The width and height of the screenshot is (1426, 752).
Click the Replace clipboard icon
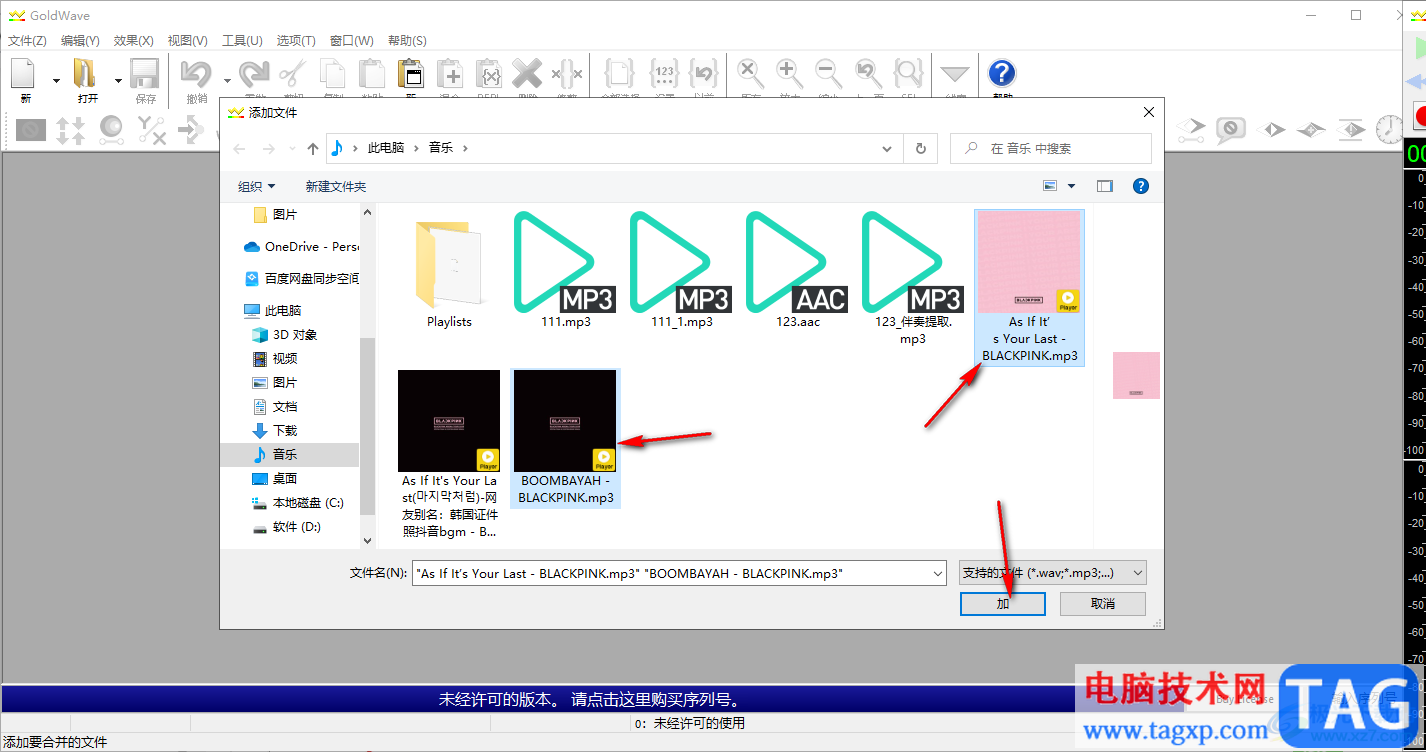[x=489, y=75]
